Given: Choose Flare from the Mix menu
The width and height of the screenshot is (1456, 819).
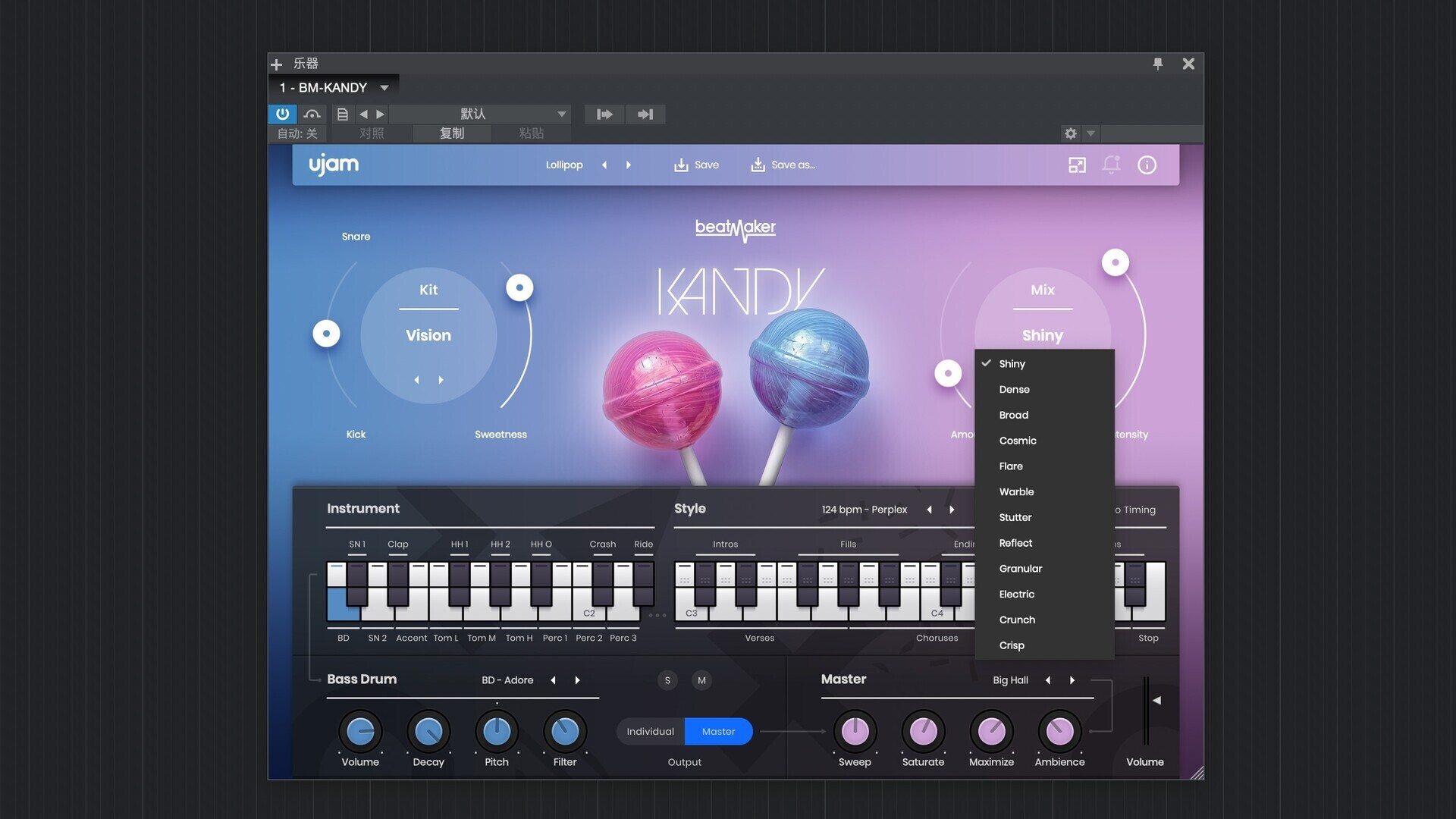Looking at the screenshot, I should click(1044, 466).
